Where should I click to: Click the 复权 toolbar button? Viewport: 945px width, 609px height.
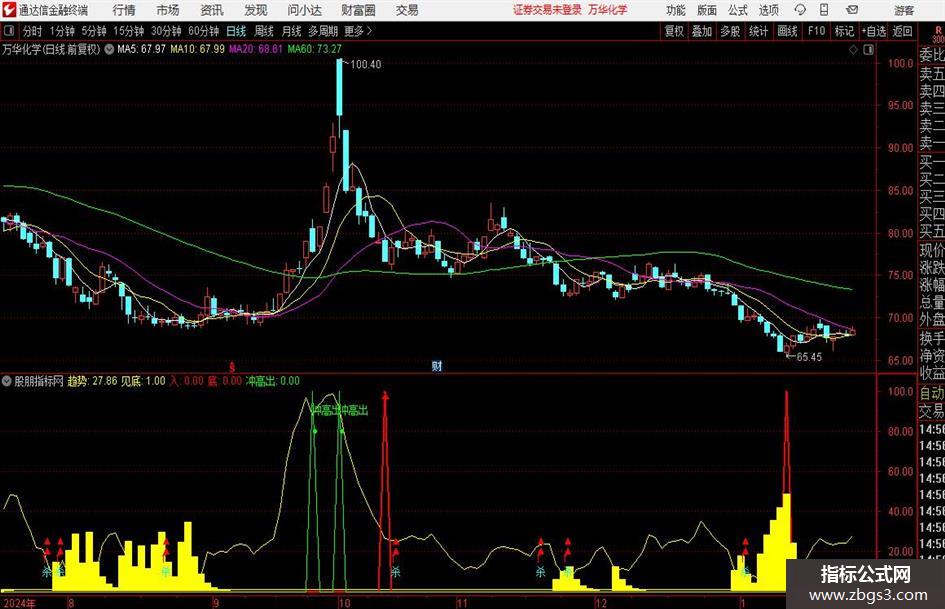(674, 31)
